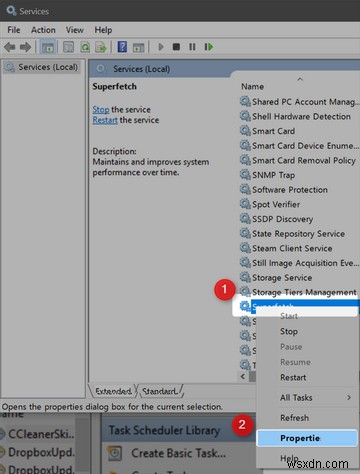Click the Show/Hide Action Pane toolbar icon
360x474 pixels.
138,48
